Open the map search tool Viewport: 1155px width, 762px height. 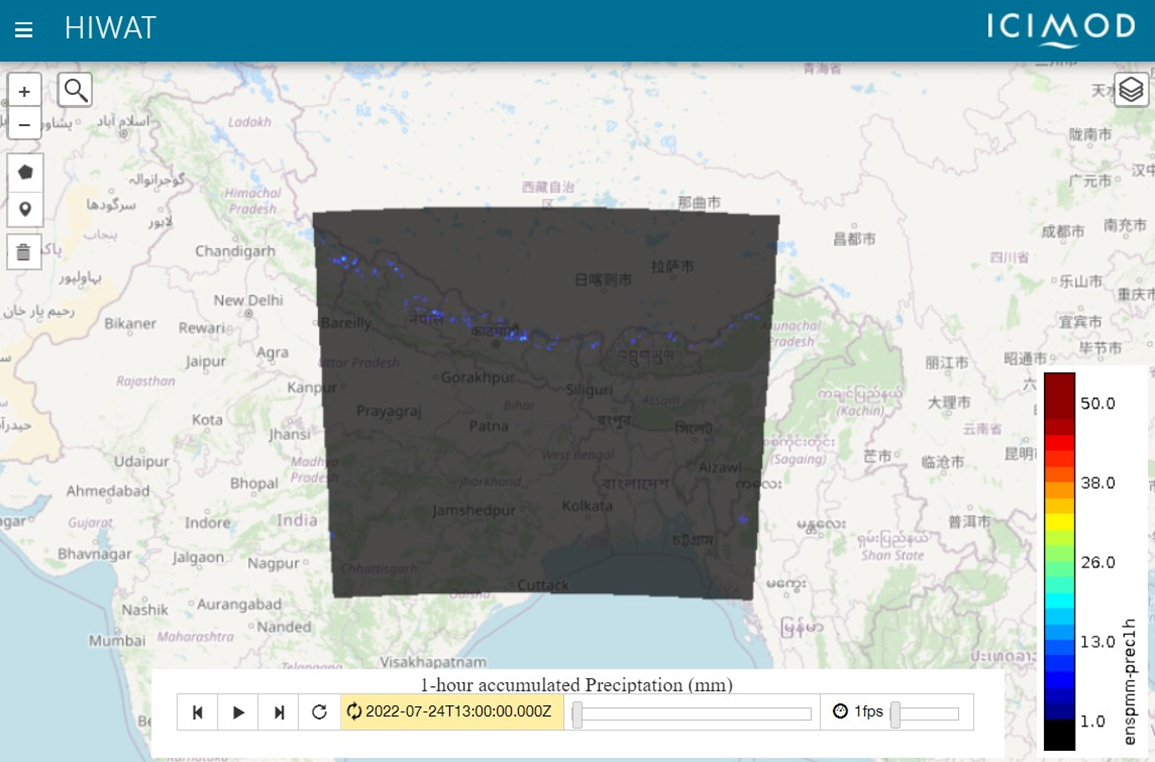75,90
